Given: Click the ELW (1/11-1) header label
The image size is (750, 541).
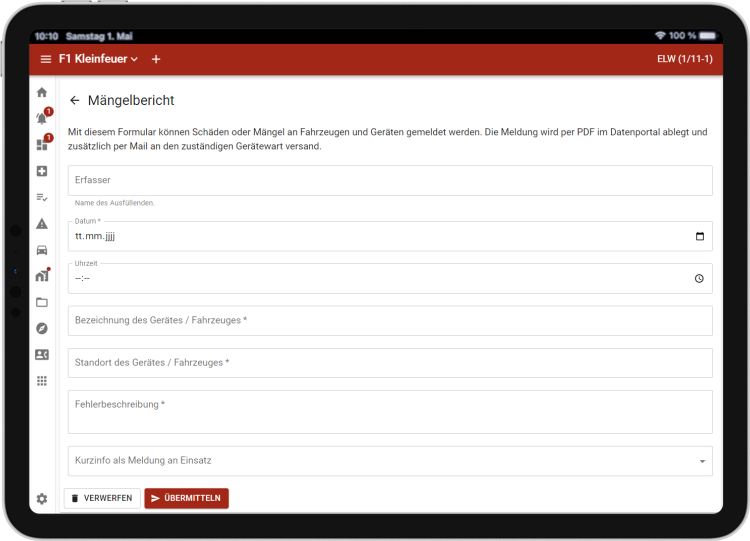Looking at the screenshot, I should [x=684, y=59].
